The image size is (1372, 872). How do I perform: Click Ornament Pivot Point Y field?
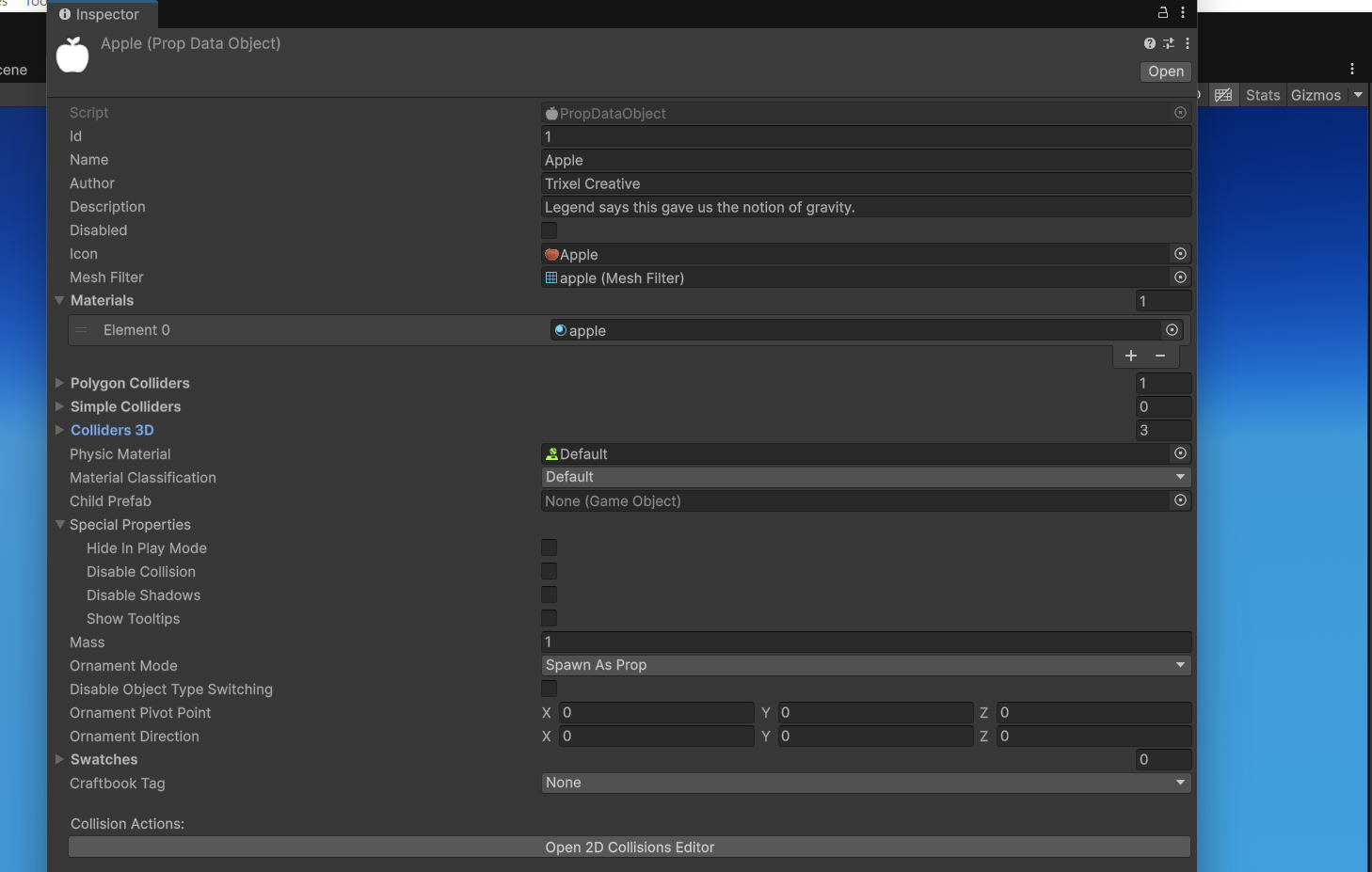click(875, 712)
